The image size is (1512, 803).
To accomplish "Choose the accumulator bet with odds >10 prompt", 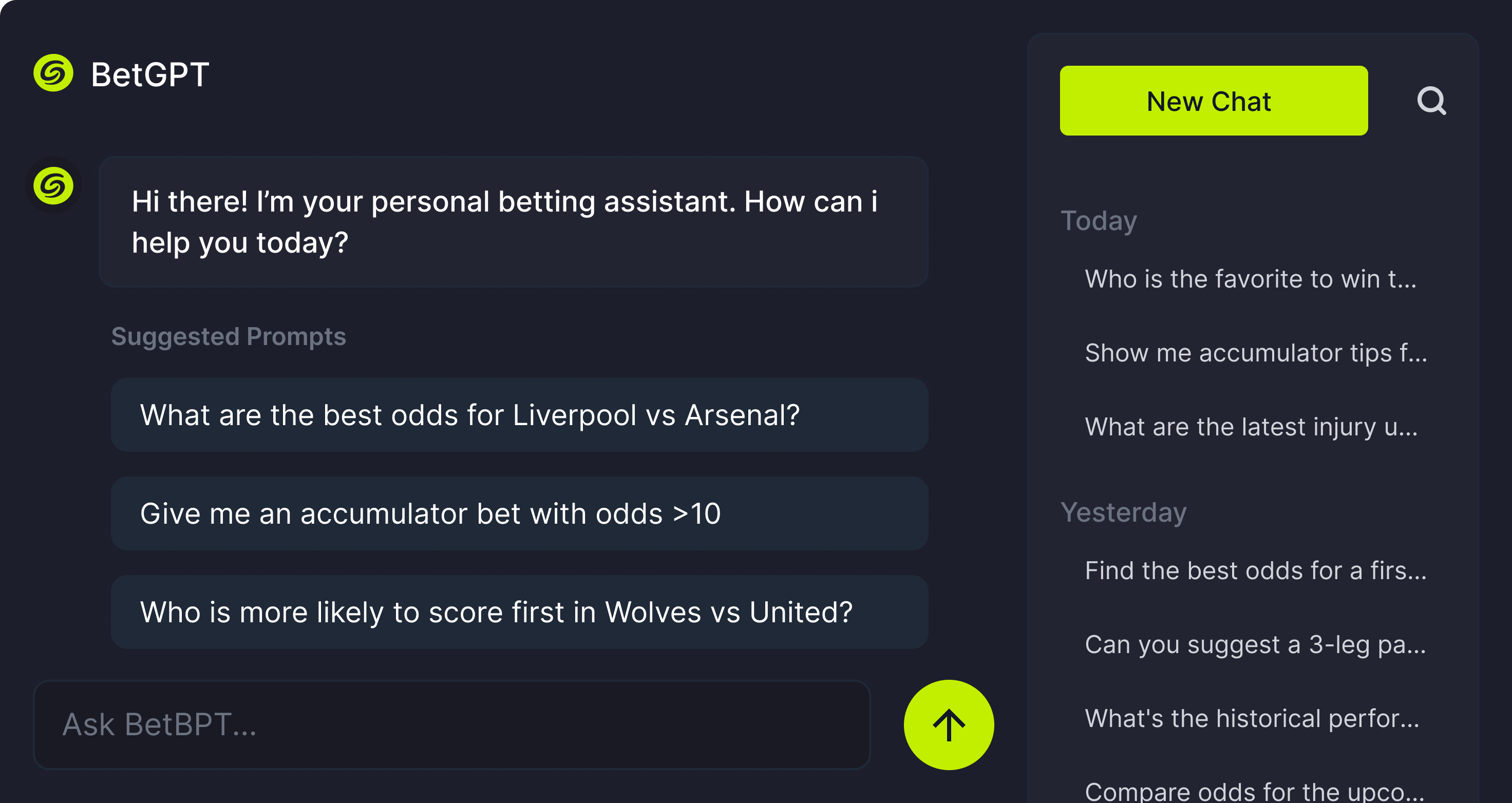I will point(519,513).
